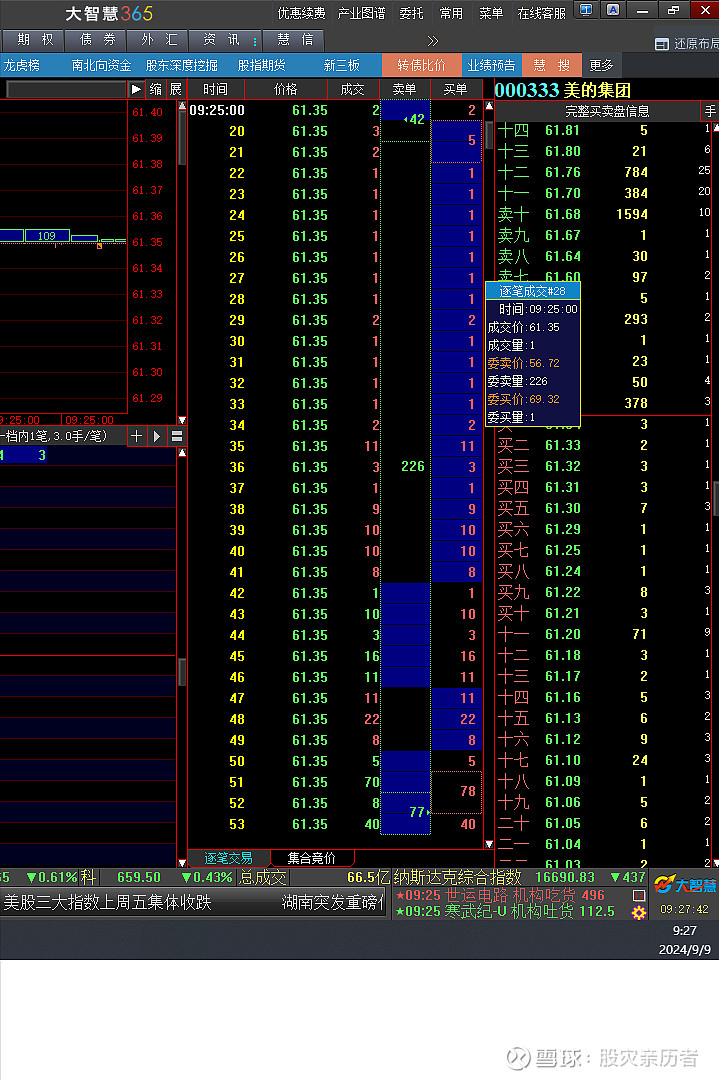Click the 000333 美的集团 stock title
This screenshot has width=719, height=1080.
click(x=563, y=90)
